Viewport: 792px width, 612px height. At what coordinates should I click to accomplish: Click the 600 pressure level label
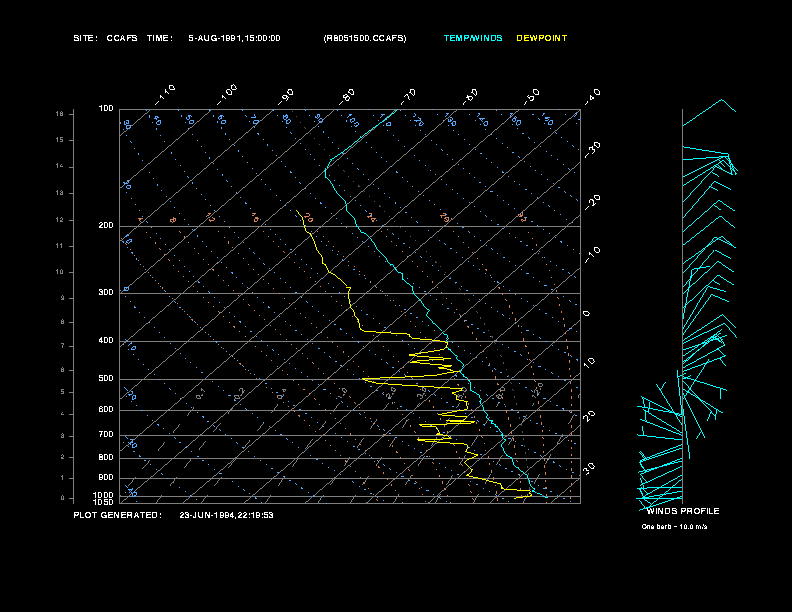coord(106,410)
